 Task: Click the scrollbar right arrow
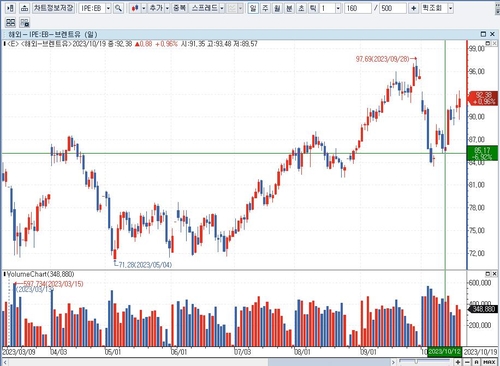[x=393, y=362]
